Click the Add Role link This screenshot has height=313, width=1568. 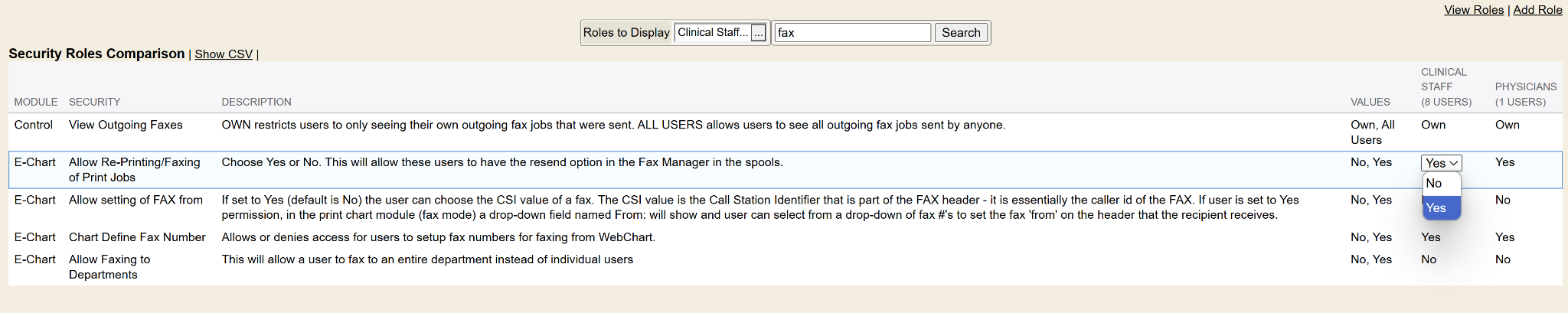tap(1537, 10)
